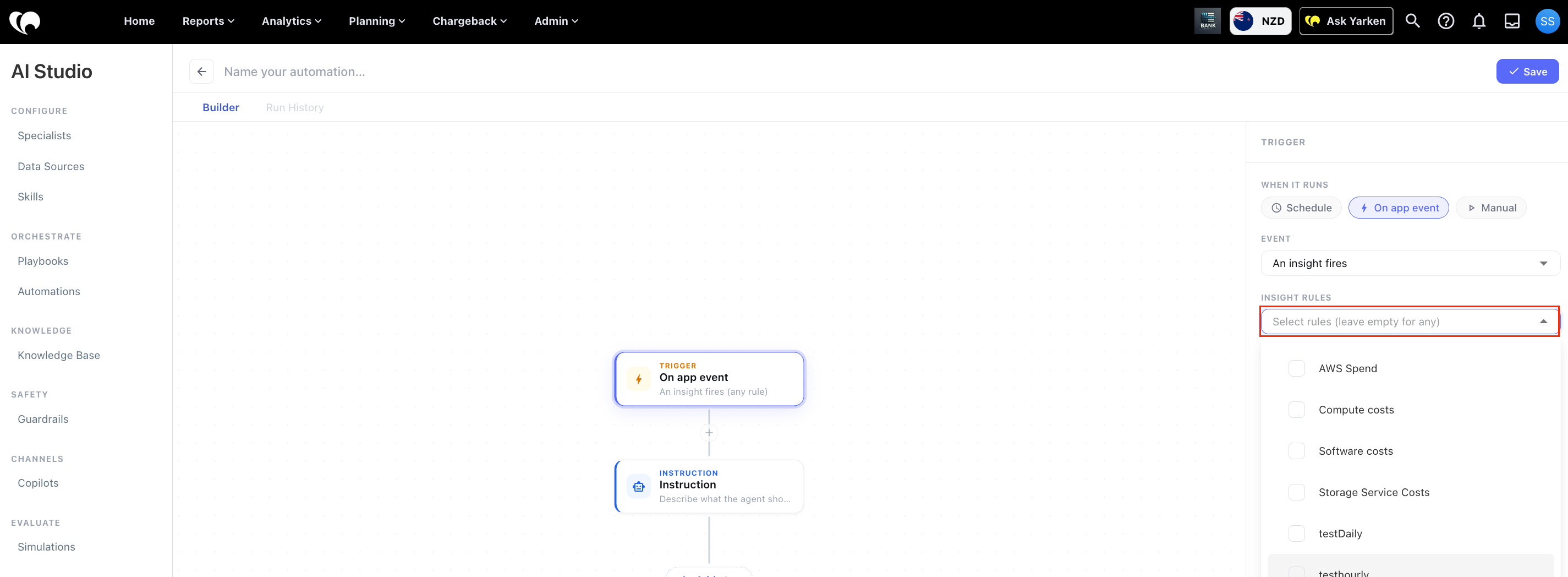Select the Instruction node
Viewport: 1568px width, 577px height.
tap(709, 486)
